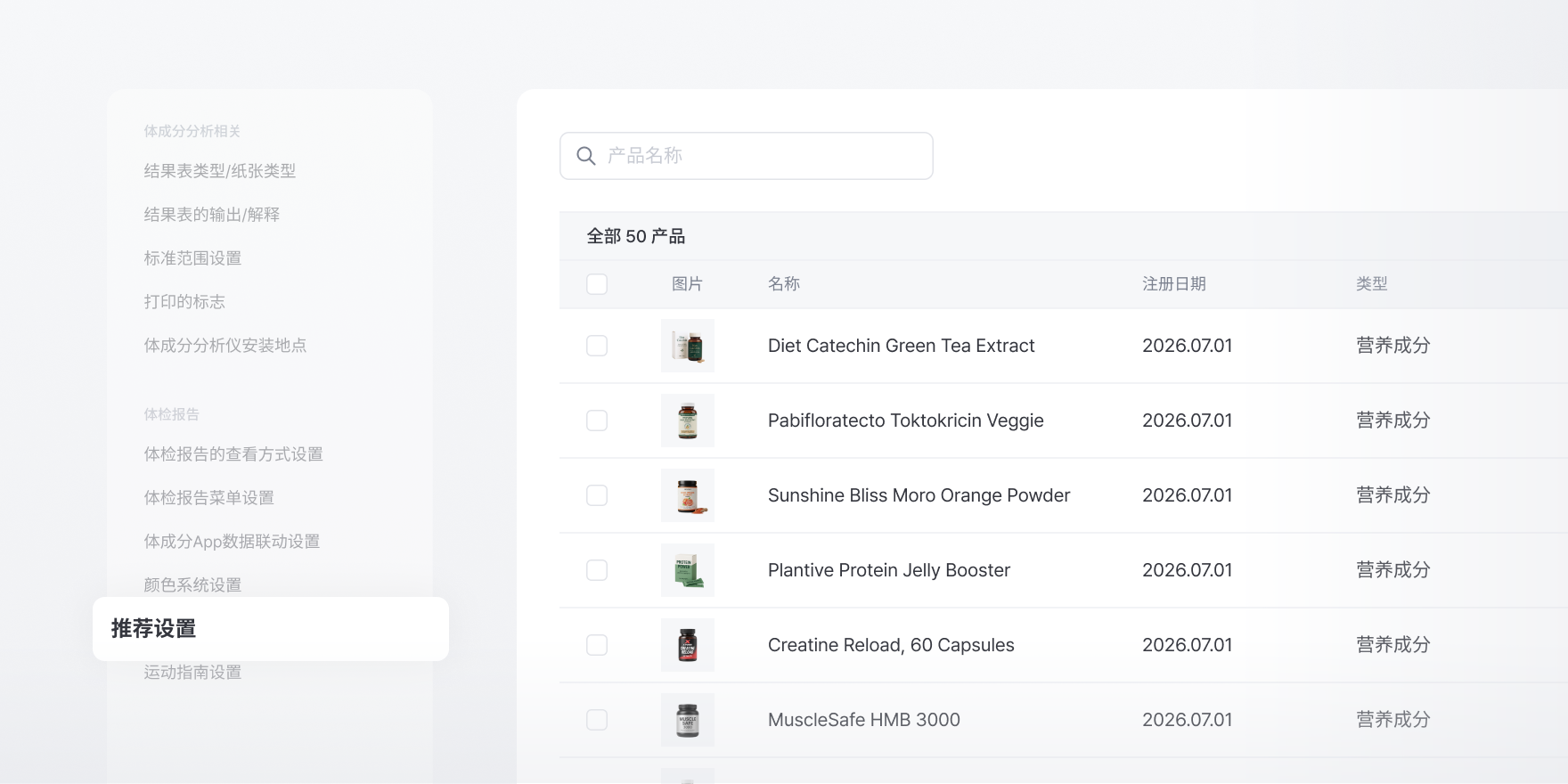This screenshot has width=1568, height=784.
Task: Focus the 产品名称 search field
Action: pos(747,156)
